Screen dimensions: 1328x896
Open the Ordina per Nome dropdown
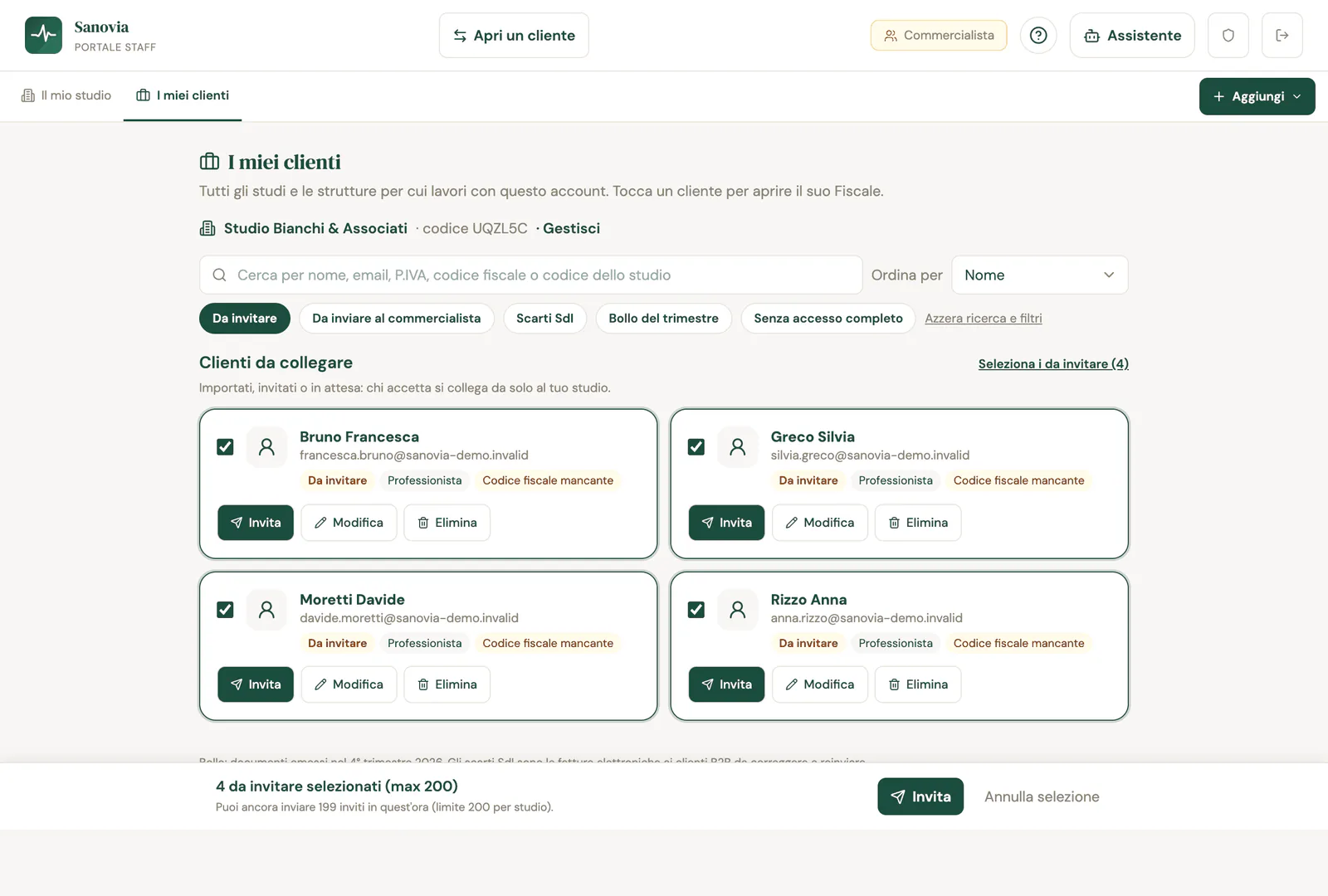click(x=1039, y=275)
